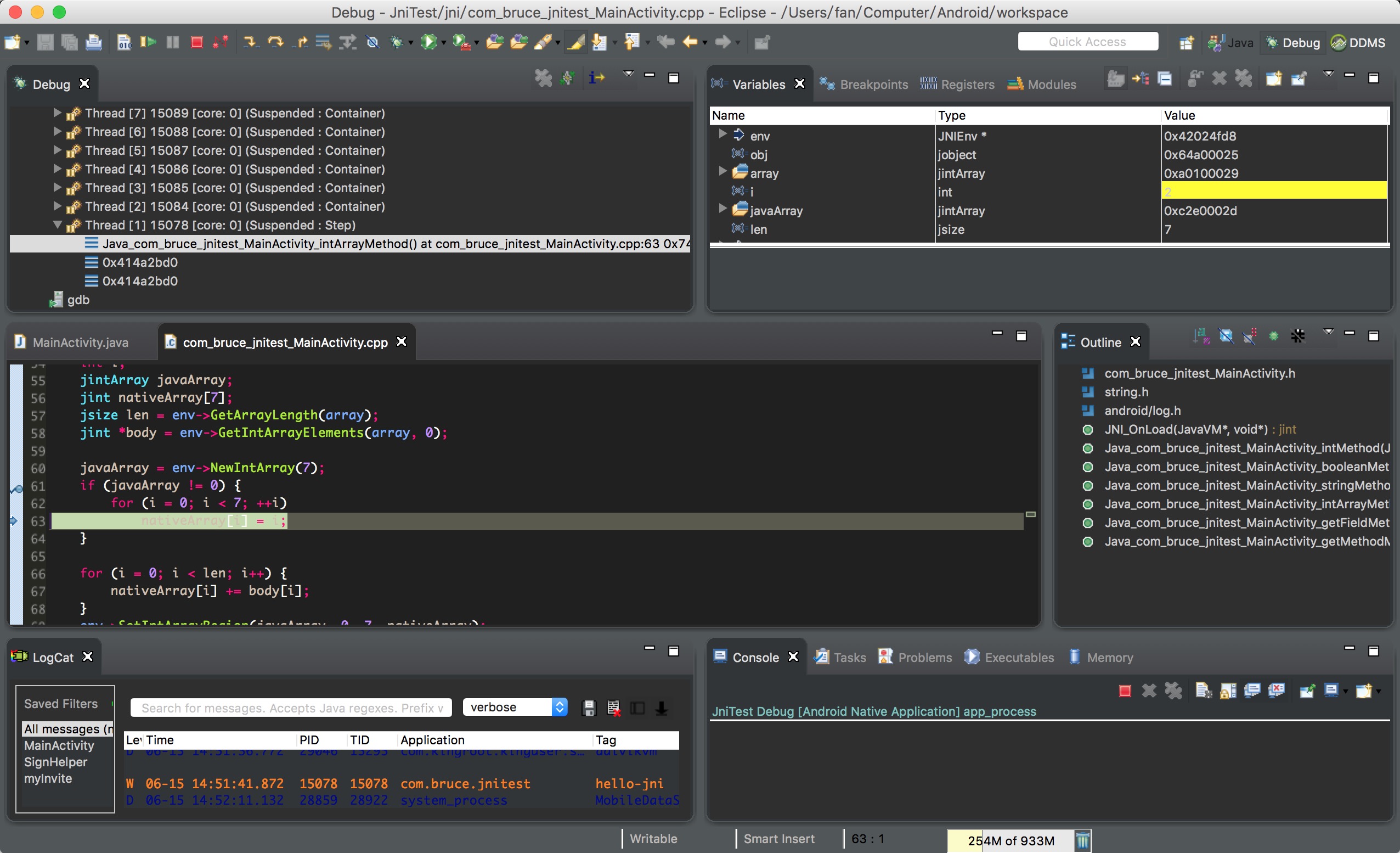Click the red Terminate button in main toolbar

(x=196, y=42)
